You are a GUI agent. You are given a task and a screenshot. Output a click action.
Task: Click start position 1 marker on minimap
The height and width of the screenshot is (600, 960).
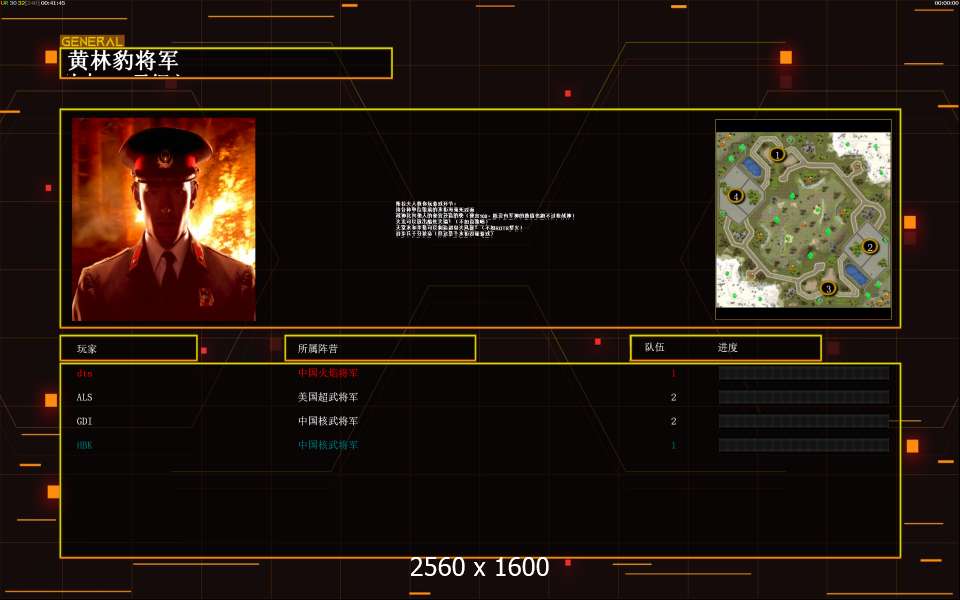(777, 154)
